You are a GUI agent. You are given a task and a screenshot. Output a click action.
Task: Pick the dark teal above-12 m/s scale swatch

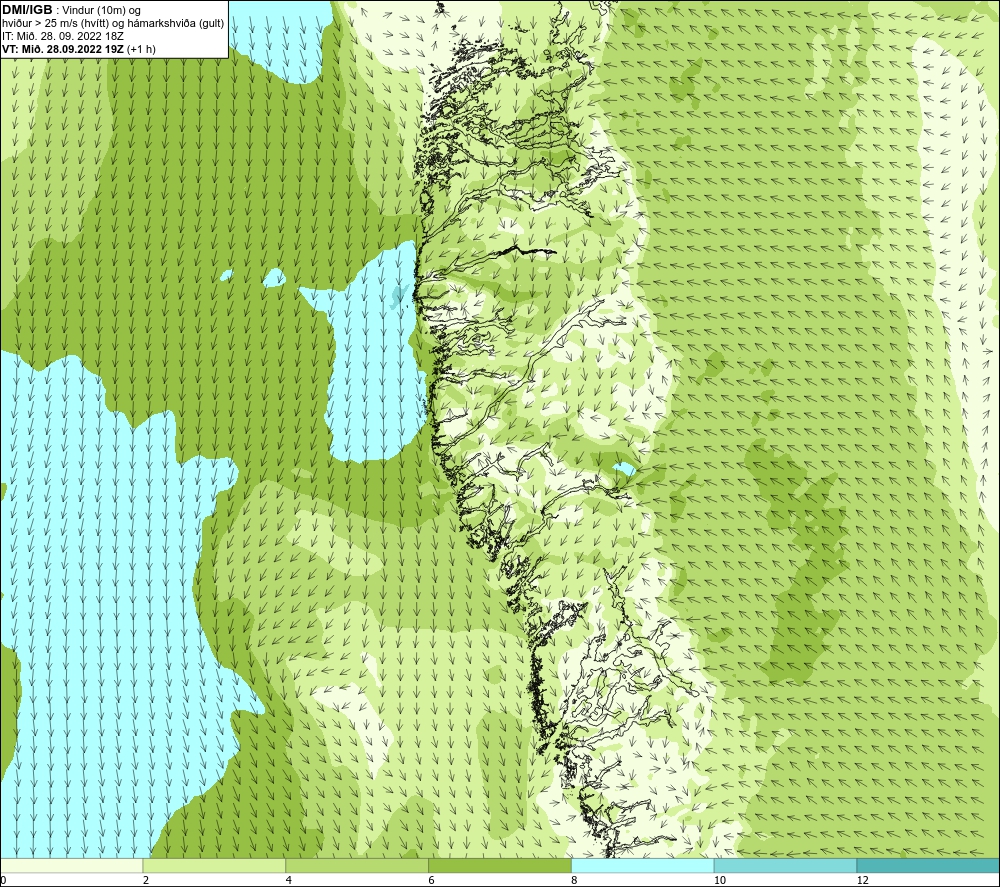click(929, 866)
